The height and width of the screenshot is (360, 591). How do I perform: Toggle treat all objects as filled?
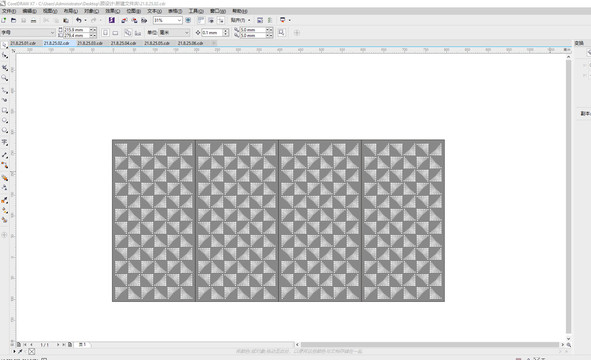pyautogui.click(x=281, y=33)
